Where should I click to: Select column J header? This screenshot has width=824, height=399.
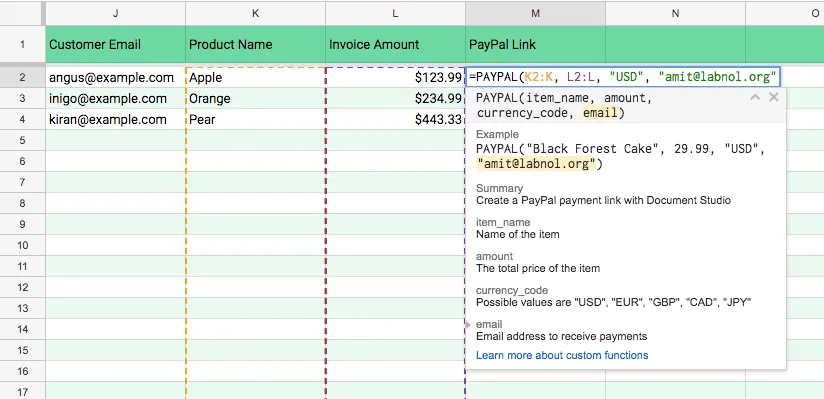116,13
